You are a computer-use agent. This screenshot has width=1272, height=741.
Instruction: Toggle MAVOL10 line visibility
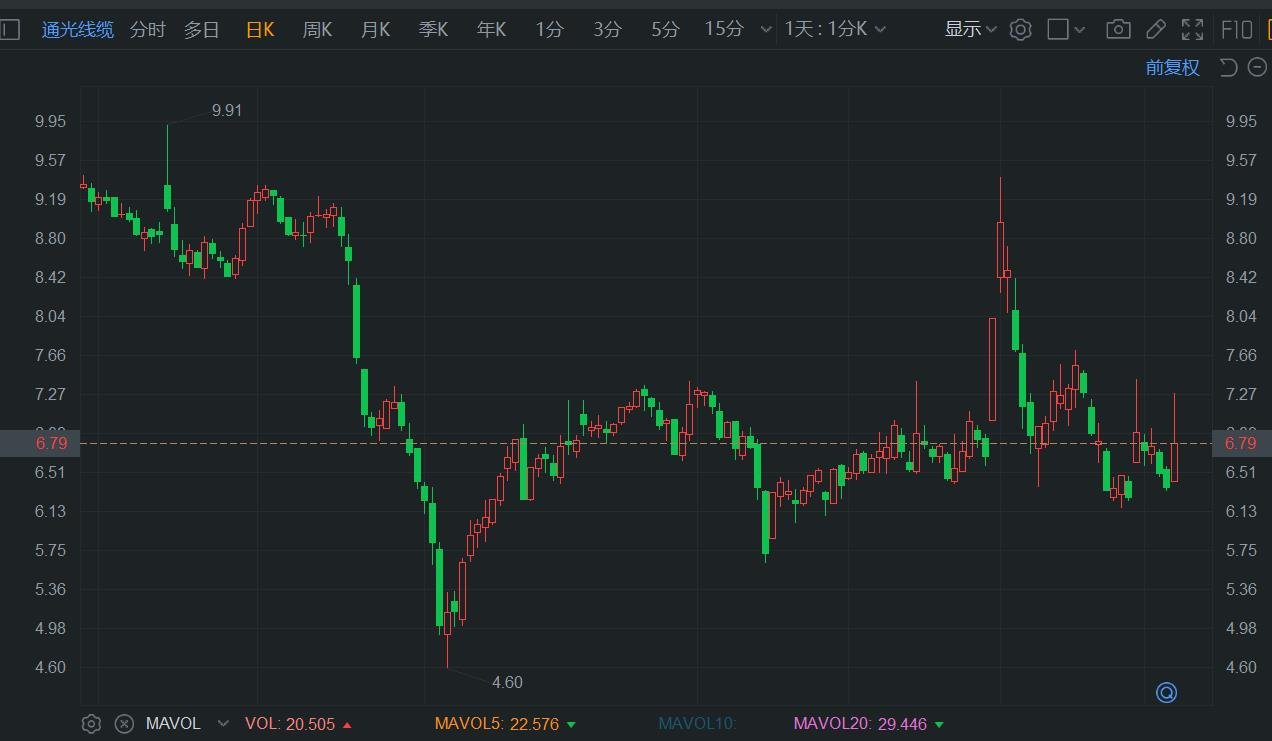pyautogui.click(x=696, y=723)
